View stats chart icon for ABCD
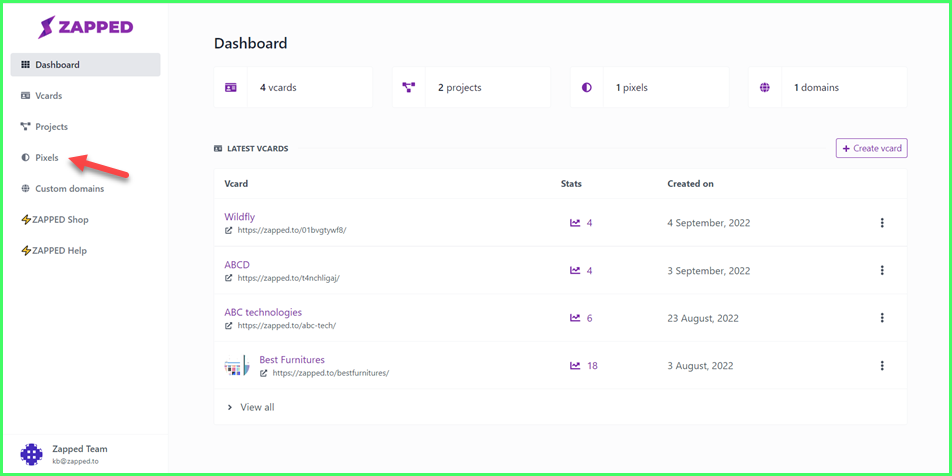 click(x=575, y=270)
